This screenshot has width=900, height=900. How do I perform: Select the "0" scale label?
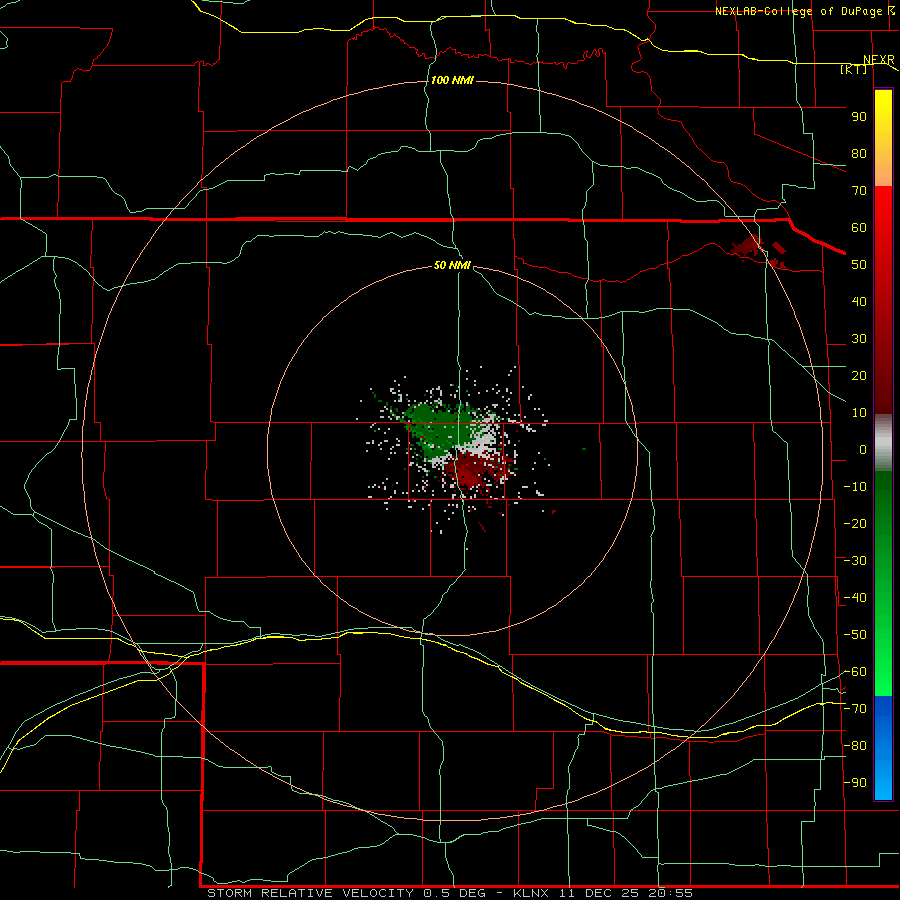point(863,450)
